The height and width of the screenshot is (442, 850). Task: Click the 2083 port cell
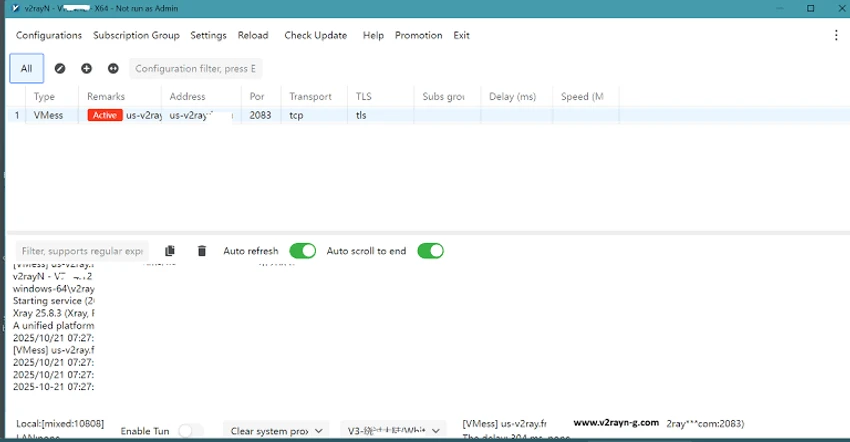pyautogui.click(x=260, y=115)
